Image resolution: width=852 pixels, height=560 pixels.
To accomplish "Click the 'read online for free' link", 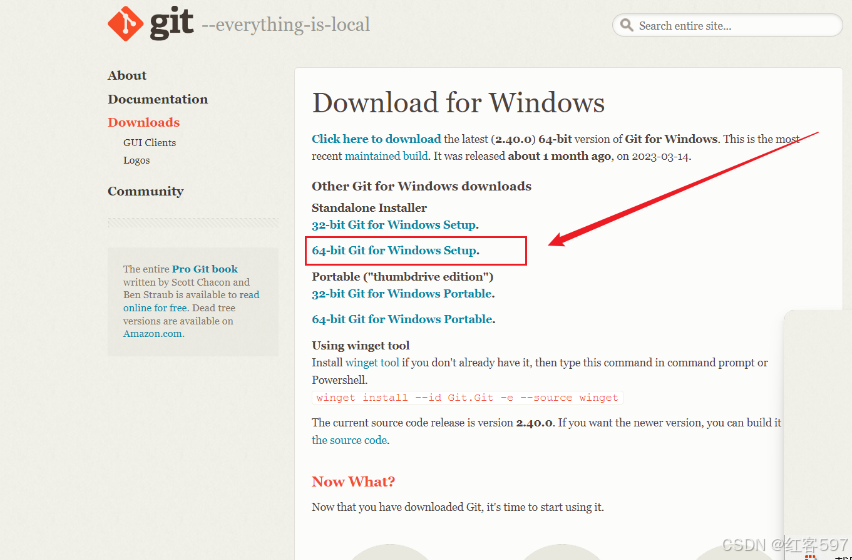I will [191, 301].
